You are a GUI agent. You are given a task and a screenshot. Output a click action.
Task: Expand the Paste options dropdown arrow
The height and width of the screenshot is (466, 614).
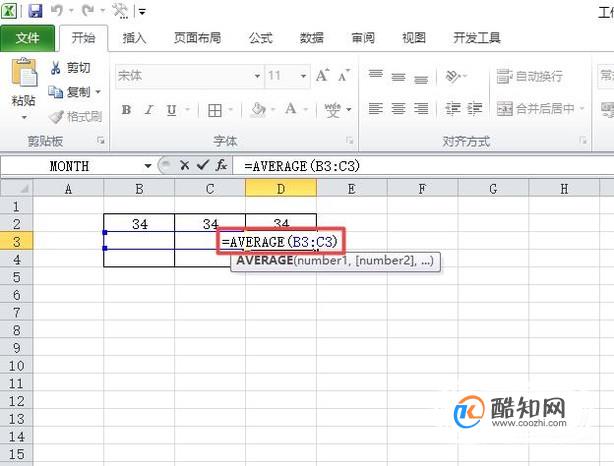pyautogui.click(x=24, y=117)
